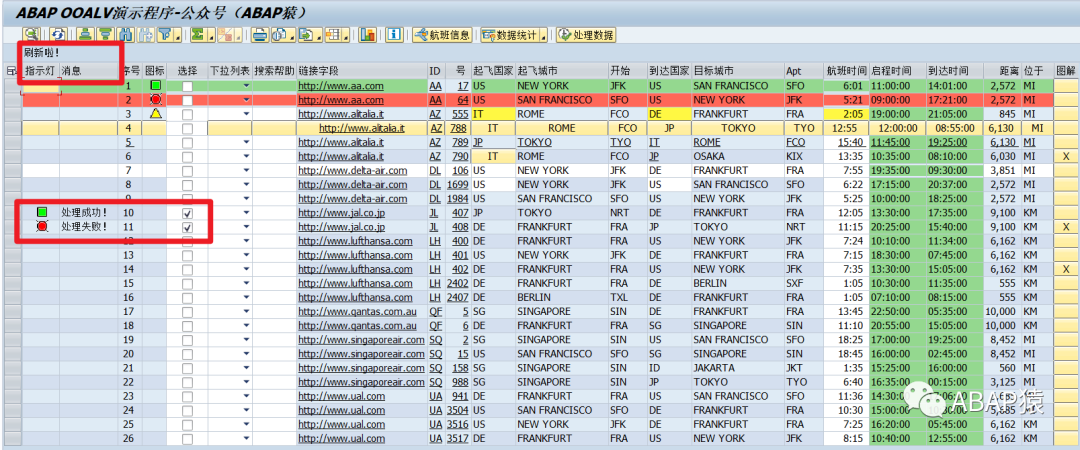The height and width of the screenshot is (450, 1080).
Task: Click the 处理数据 toolbar button
Action: tap(585, 34)
